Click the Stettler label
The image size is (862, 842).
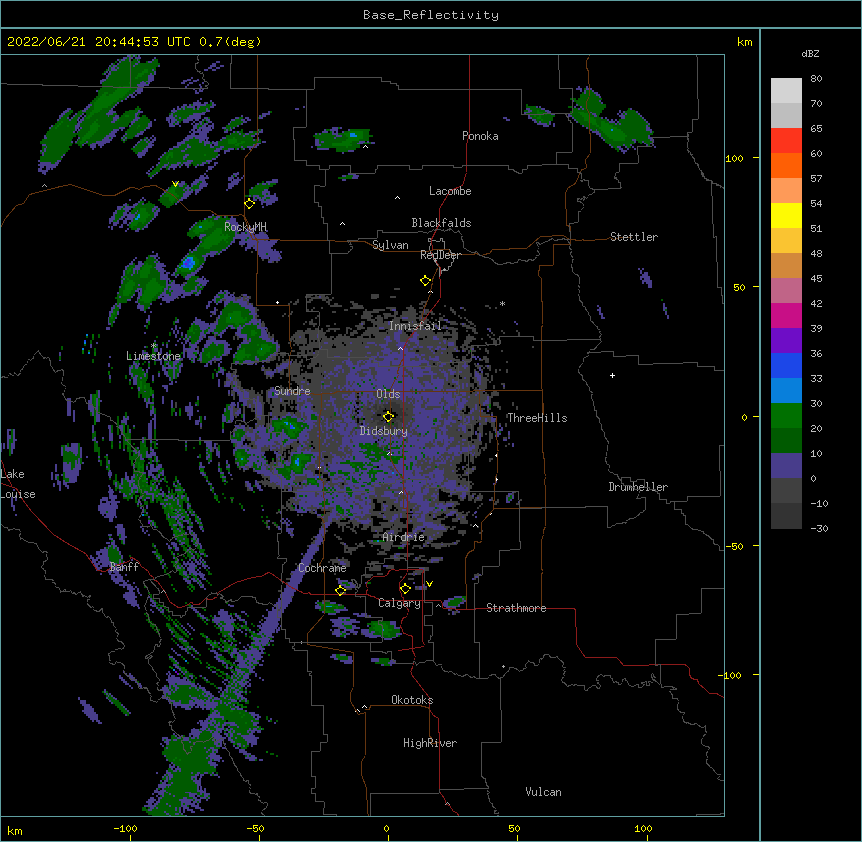(634, 237)
